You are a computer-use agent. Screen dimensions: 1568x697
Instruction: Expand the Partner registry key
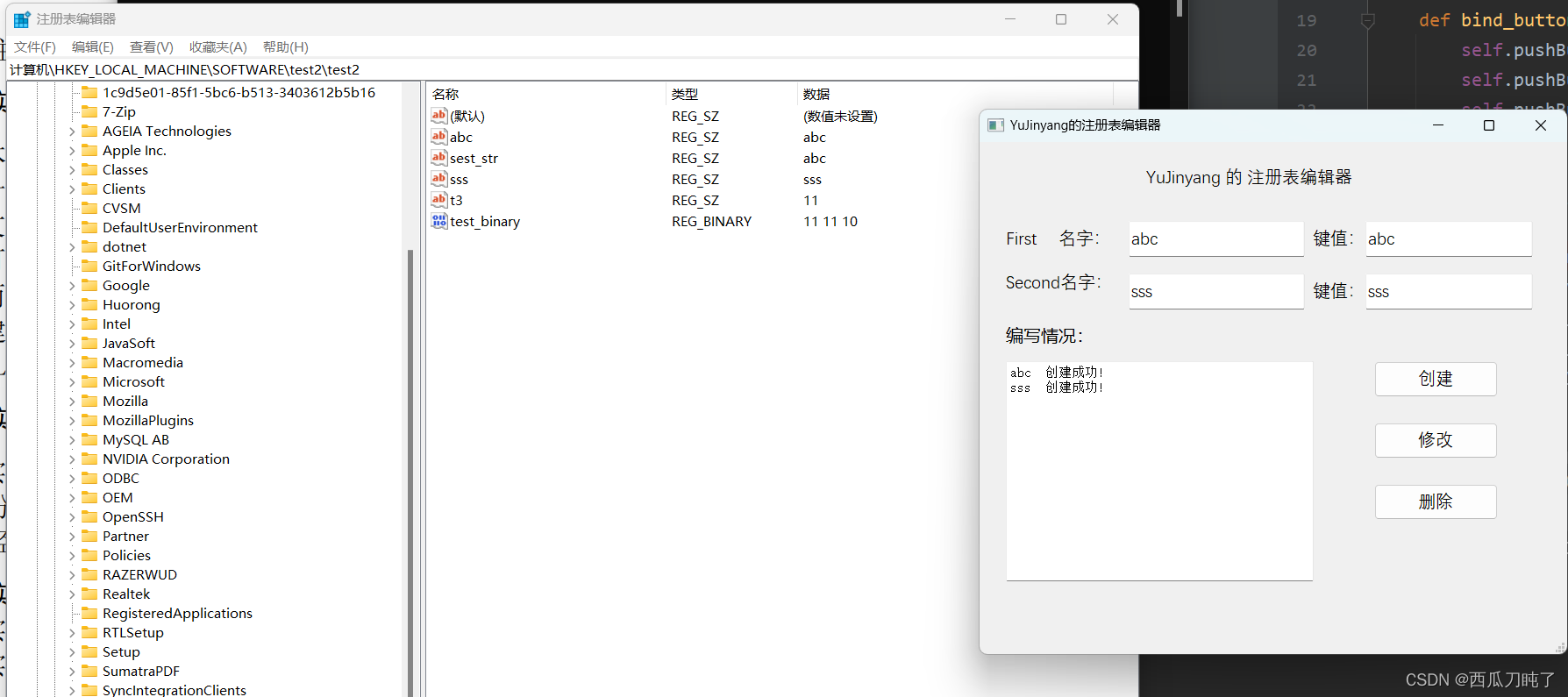pos(72,537)
